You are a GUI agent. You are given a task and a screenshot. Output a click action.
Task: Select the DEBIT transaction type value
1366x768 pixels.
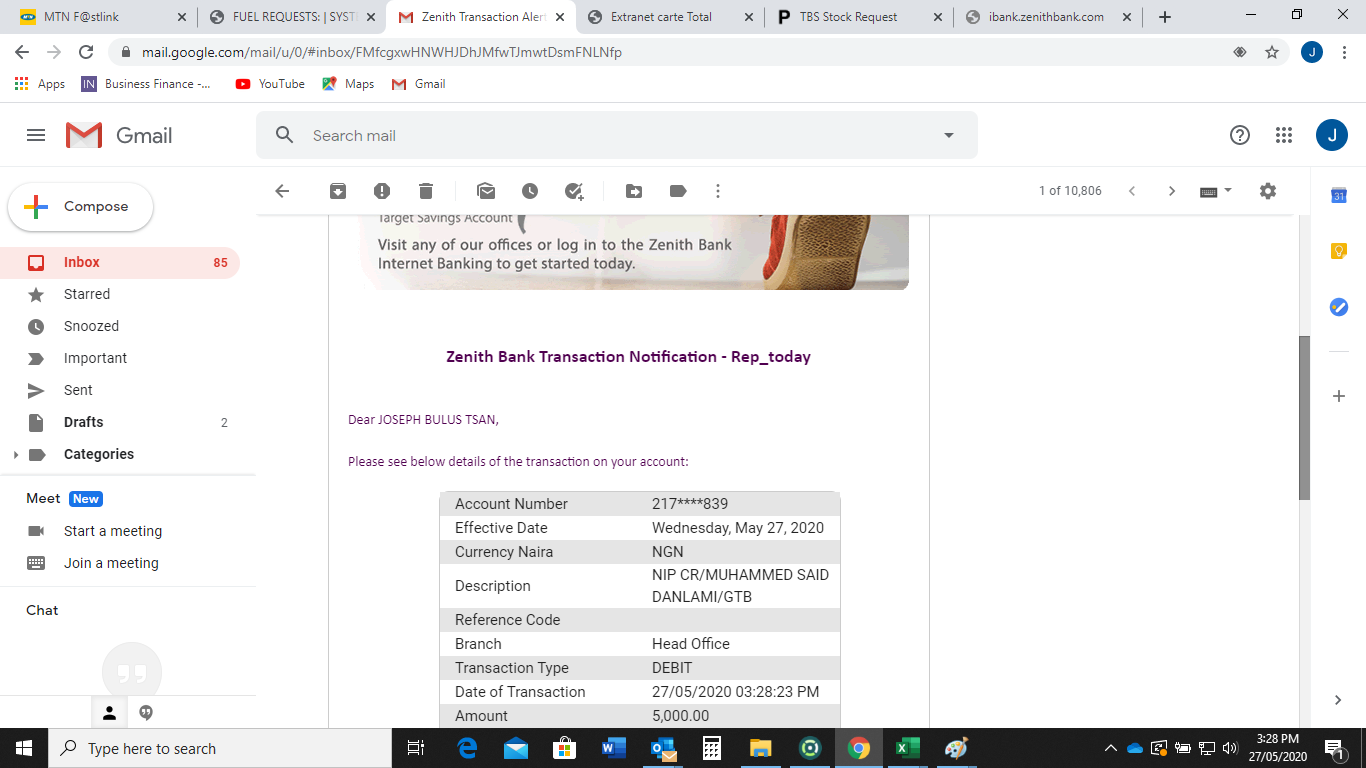point(672,668)
